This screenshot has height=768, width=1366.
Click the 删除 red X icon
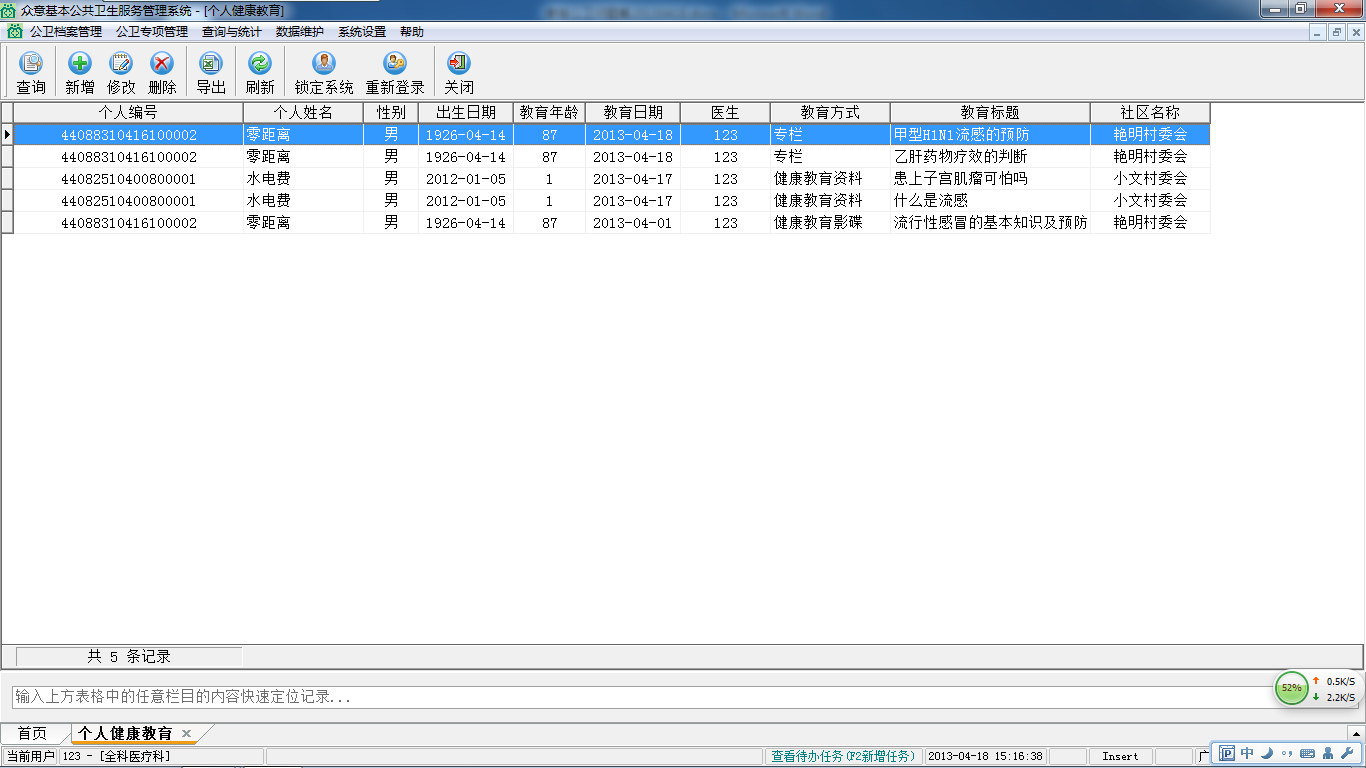point(162,64)
